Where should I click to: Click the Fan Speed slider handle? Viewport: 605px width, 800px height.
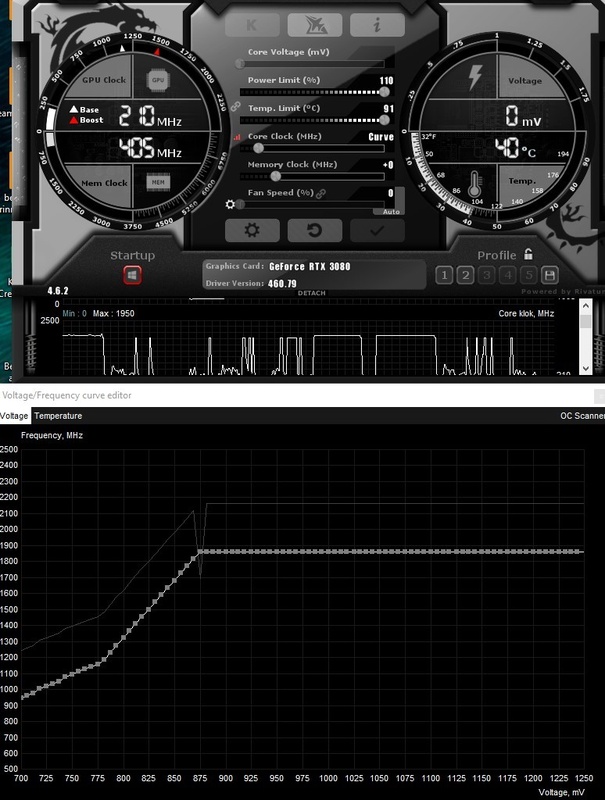click(240, 204)
